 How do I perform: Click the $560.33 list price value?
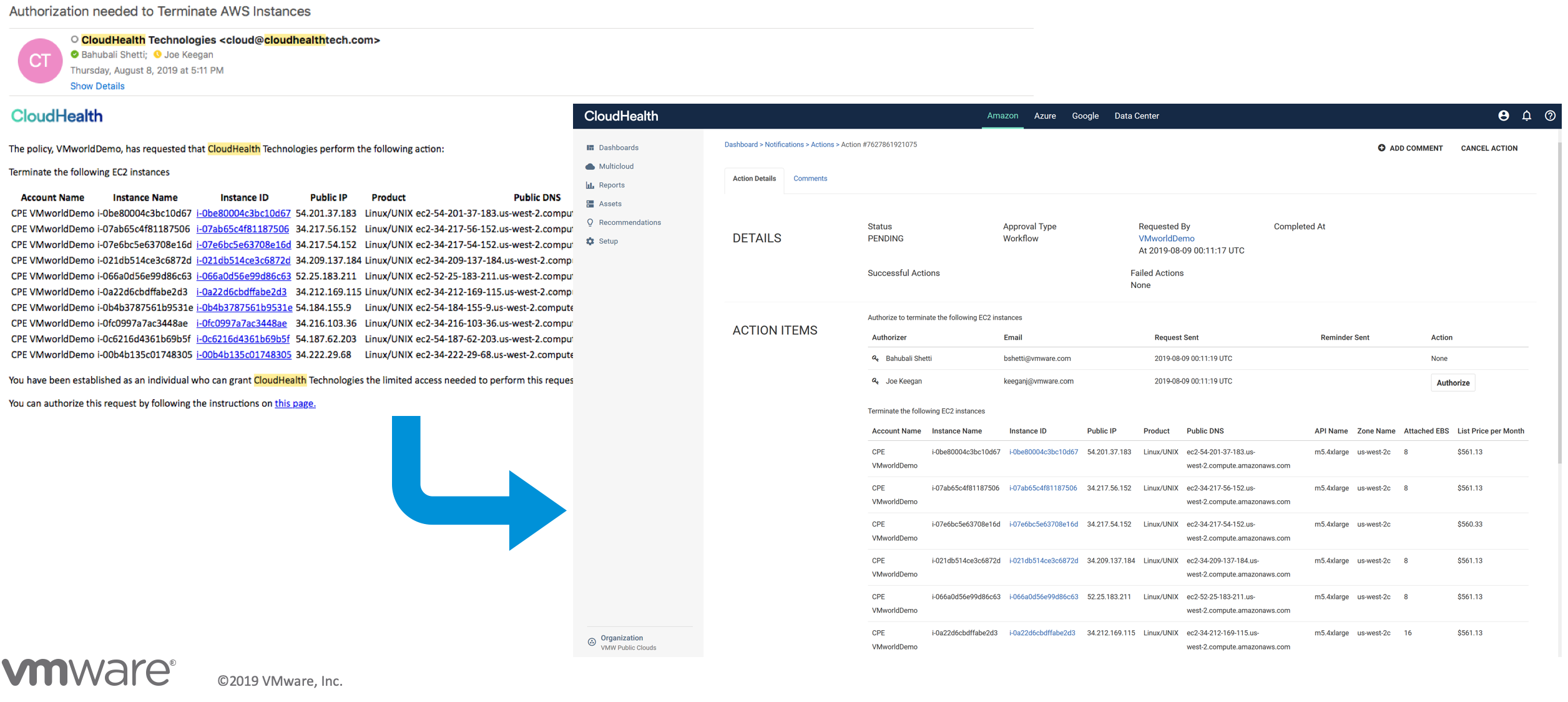click(x=1469, y=525)
